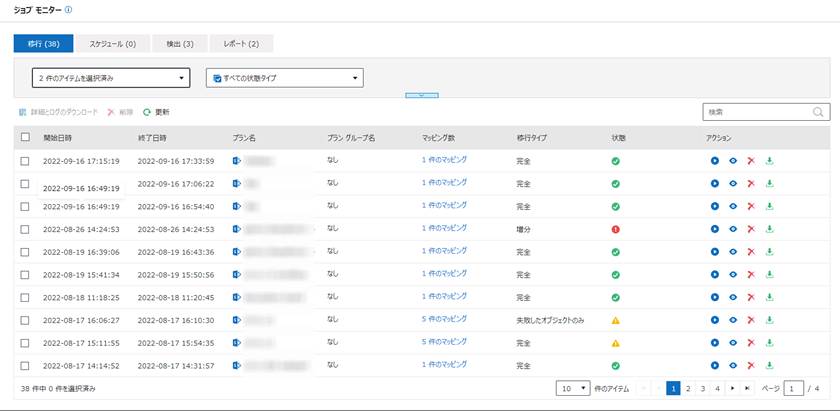Image resolution: width=840 pixels, height=411 pixels.
Task: Open the 10 items-per-page dropdown
Action: point(573,388)
